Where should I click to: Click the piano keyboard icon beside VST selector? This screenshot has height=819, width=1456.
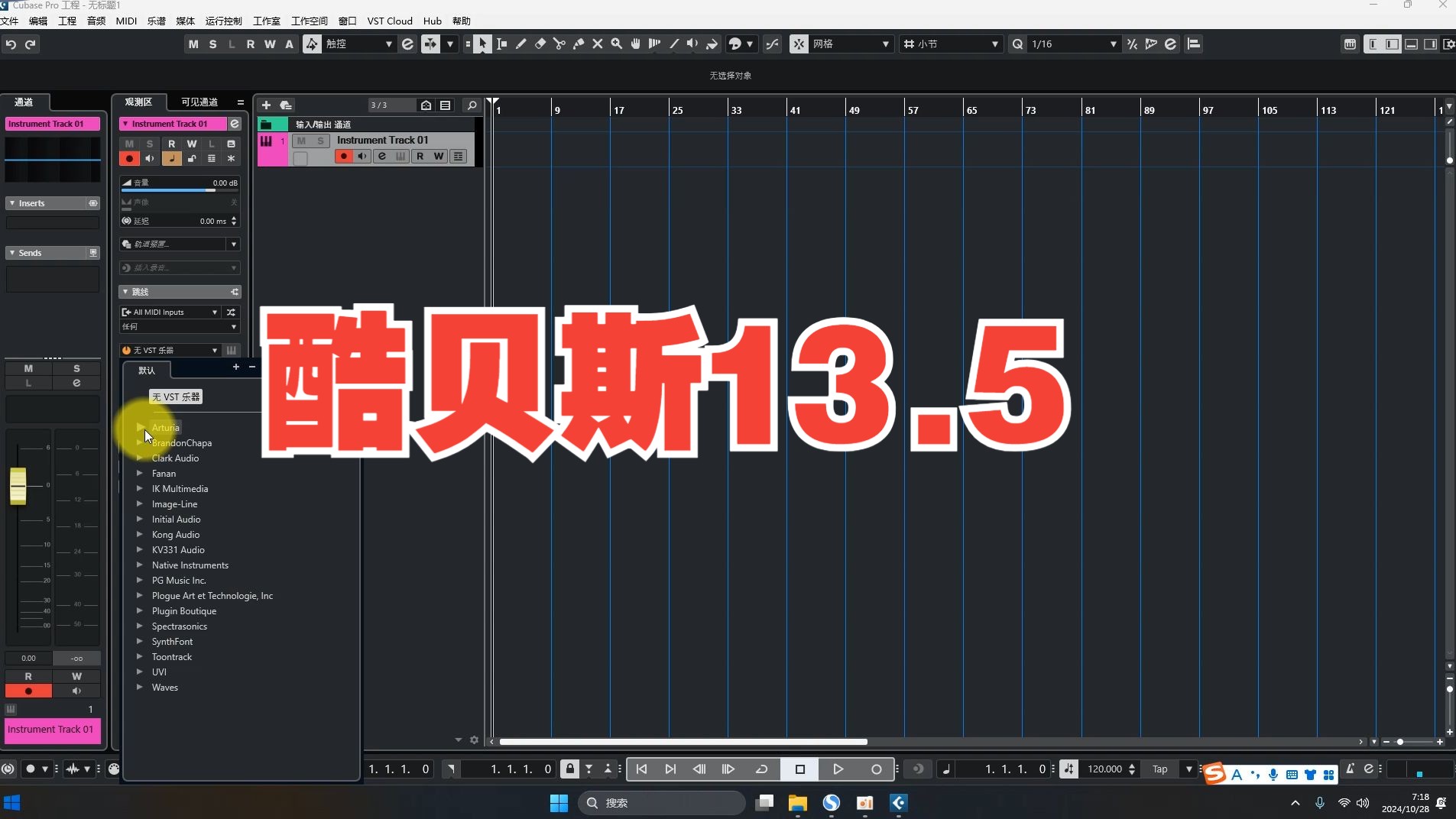click(232, 351)
